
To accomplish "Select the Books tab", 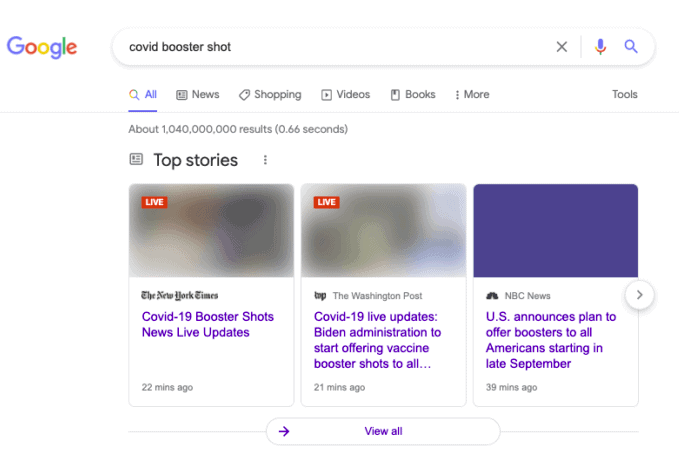I will (413, 95).
